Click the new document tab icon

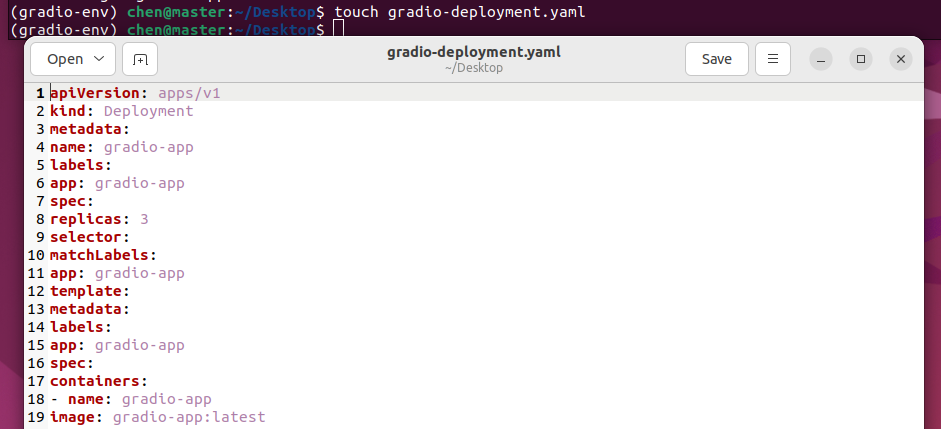[140, 59]
